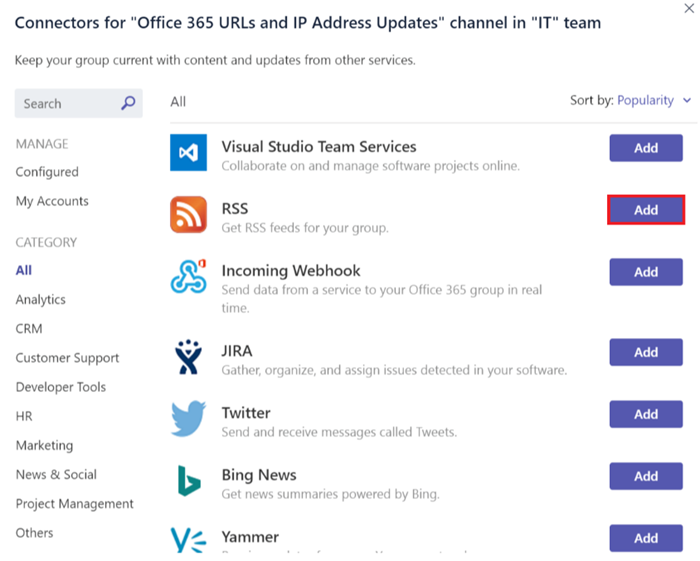
Task: Click the 'All' heading above connector list
Action: pos(178,102)
